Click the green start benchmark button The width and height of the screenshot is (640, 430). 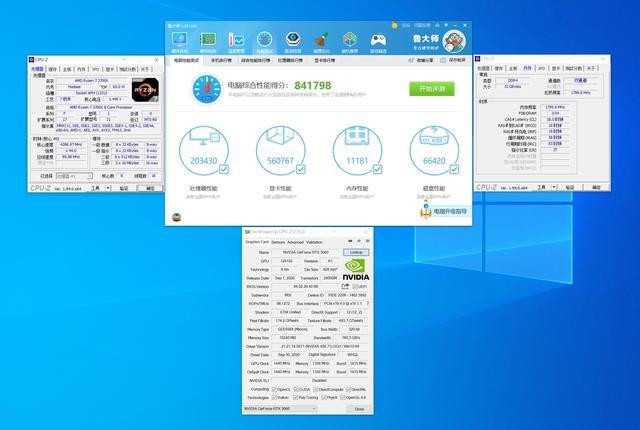pyautogui.click(x=432, y=89)
